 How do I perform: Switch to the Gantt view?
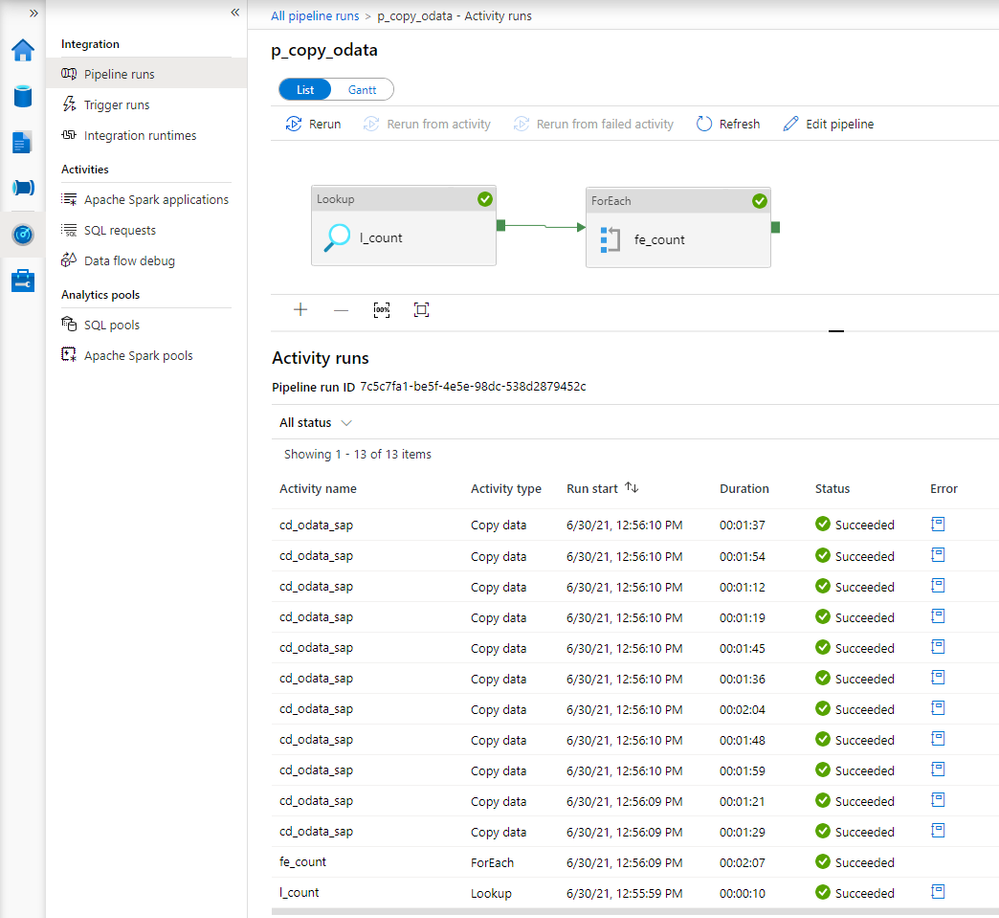362,90
